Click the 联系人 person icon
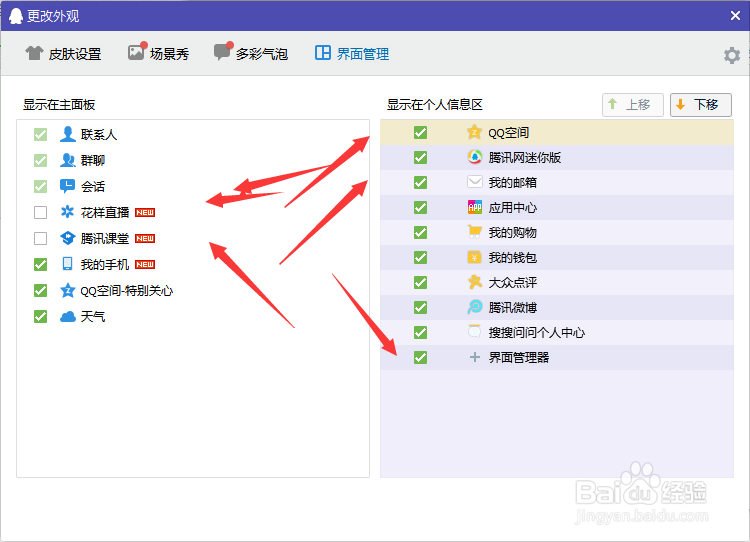The width and height of the screenshot is (750, 542). 67,134
